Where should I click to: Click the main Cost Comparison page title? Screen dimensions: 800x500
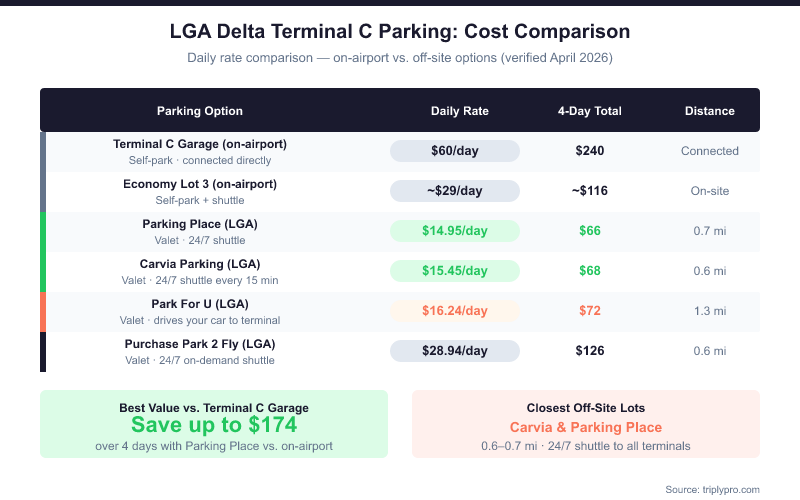[x=400, y=31]
